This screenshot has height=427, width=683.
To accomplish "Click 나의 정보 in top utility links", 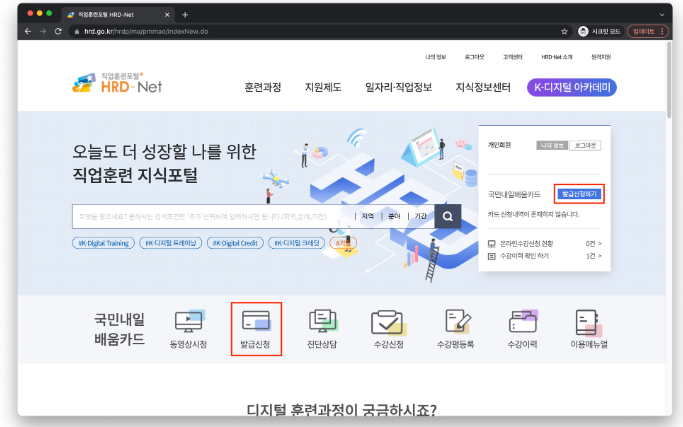I will (x=436, y=57).
